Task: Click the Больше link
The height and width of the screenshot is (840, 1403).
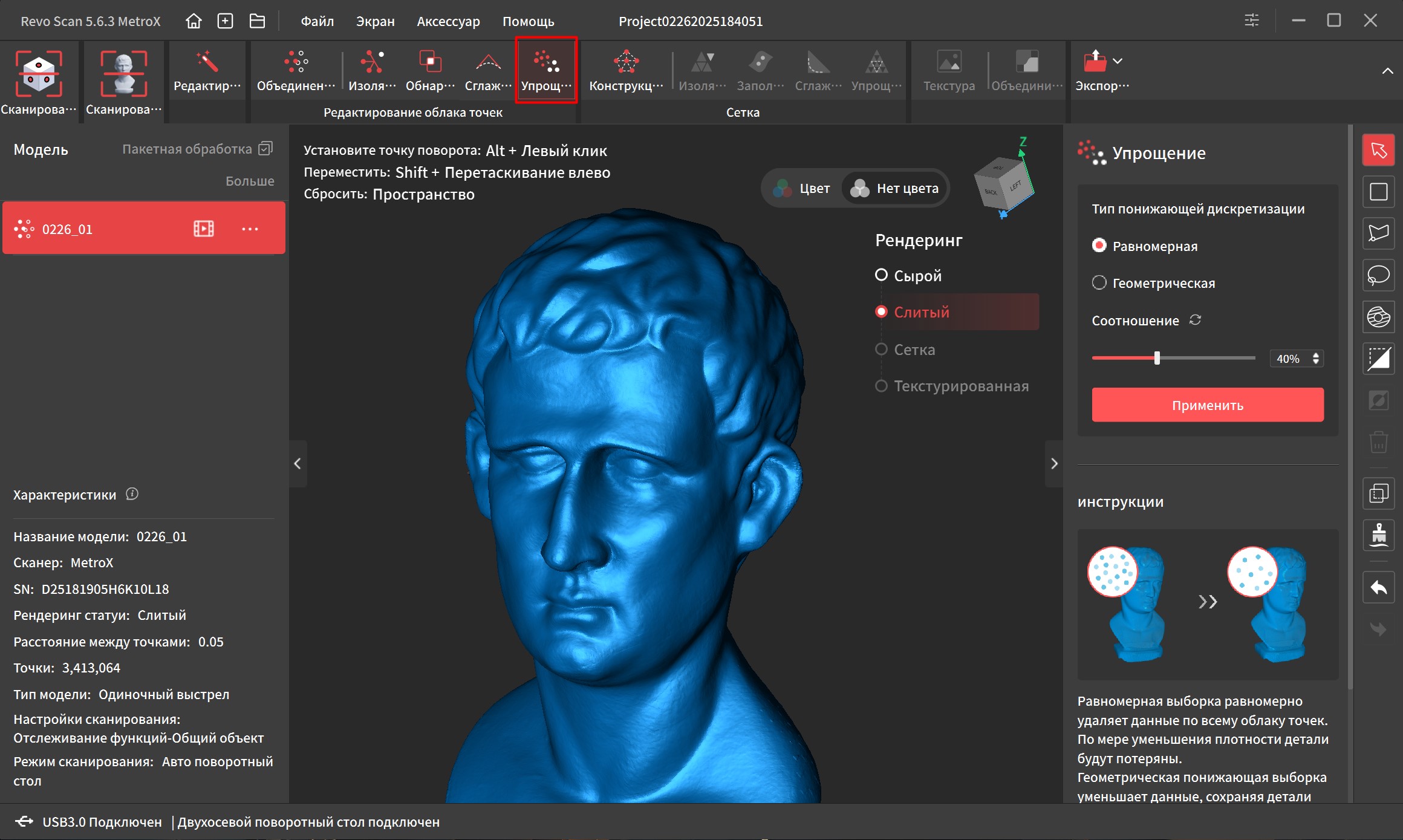Action: click(x=249, y=181)
